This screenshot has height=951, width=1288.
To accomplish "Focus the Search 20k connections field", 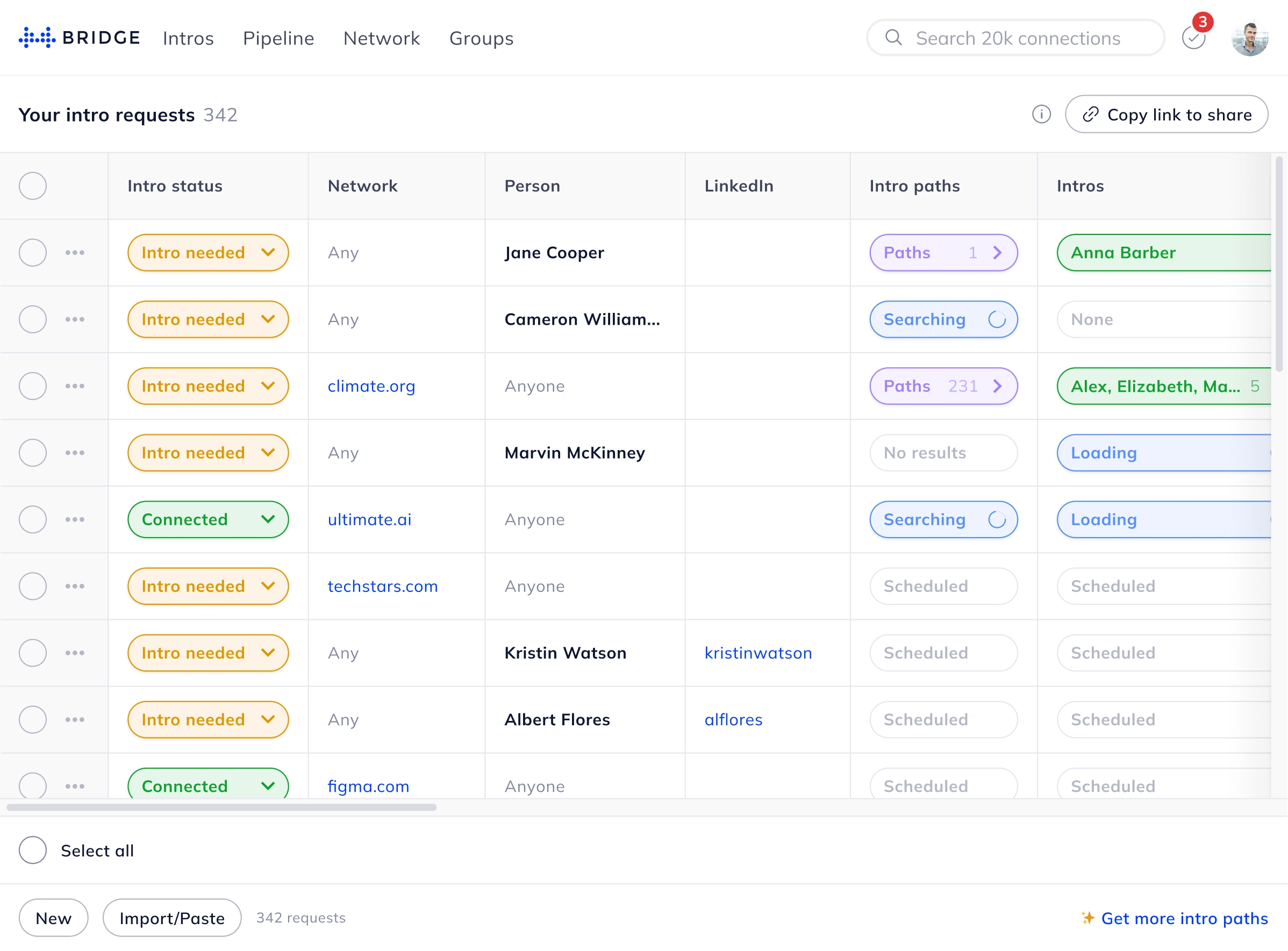I will tap(1018, 38).
